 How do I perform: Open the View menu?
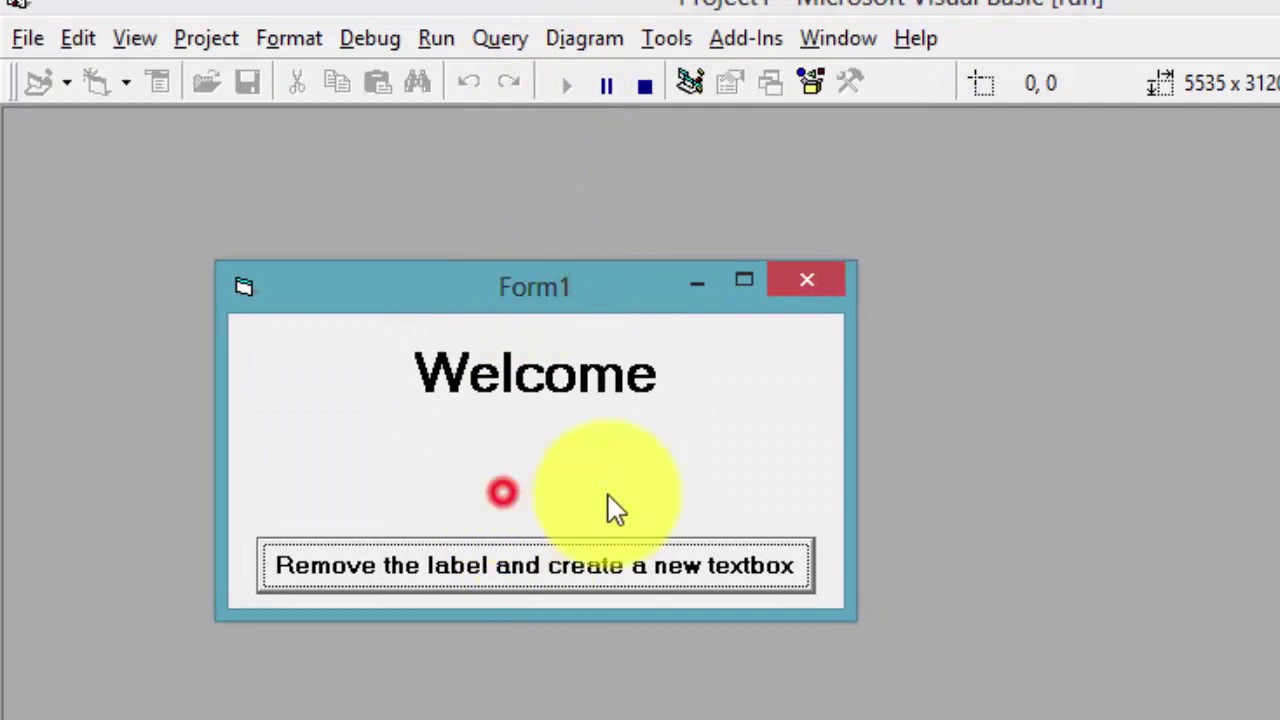pos(135,38)
